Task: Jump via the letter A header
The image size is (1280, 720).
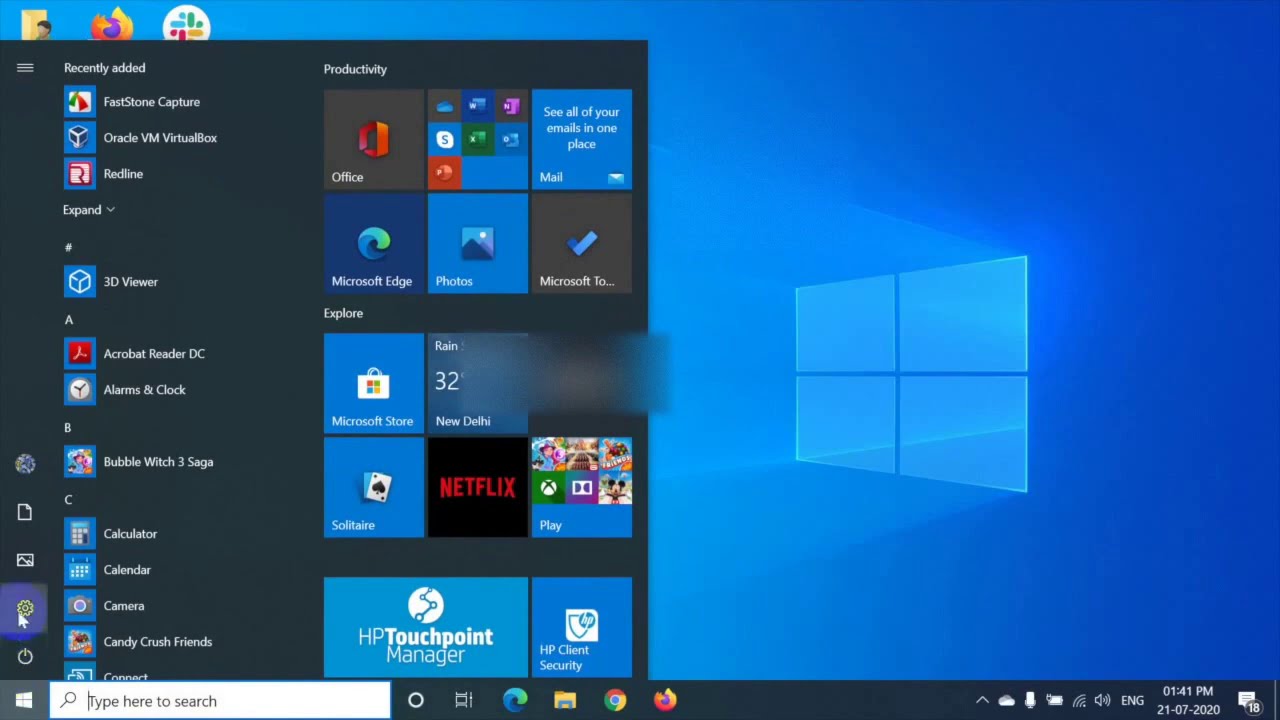Action: click(69, 320)
